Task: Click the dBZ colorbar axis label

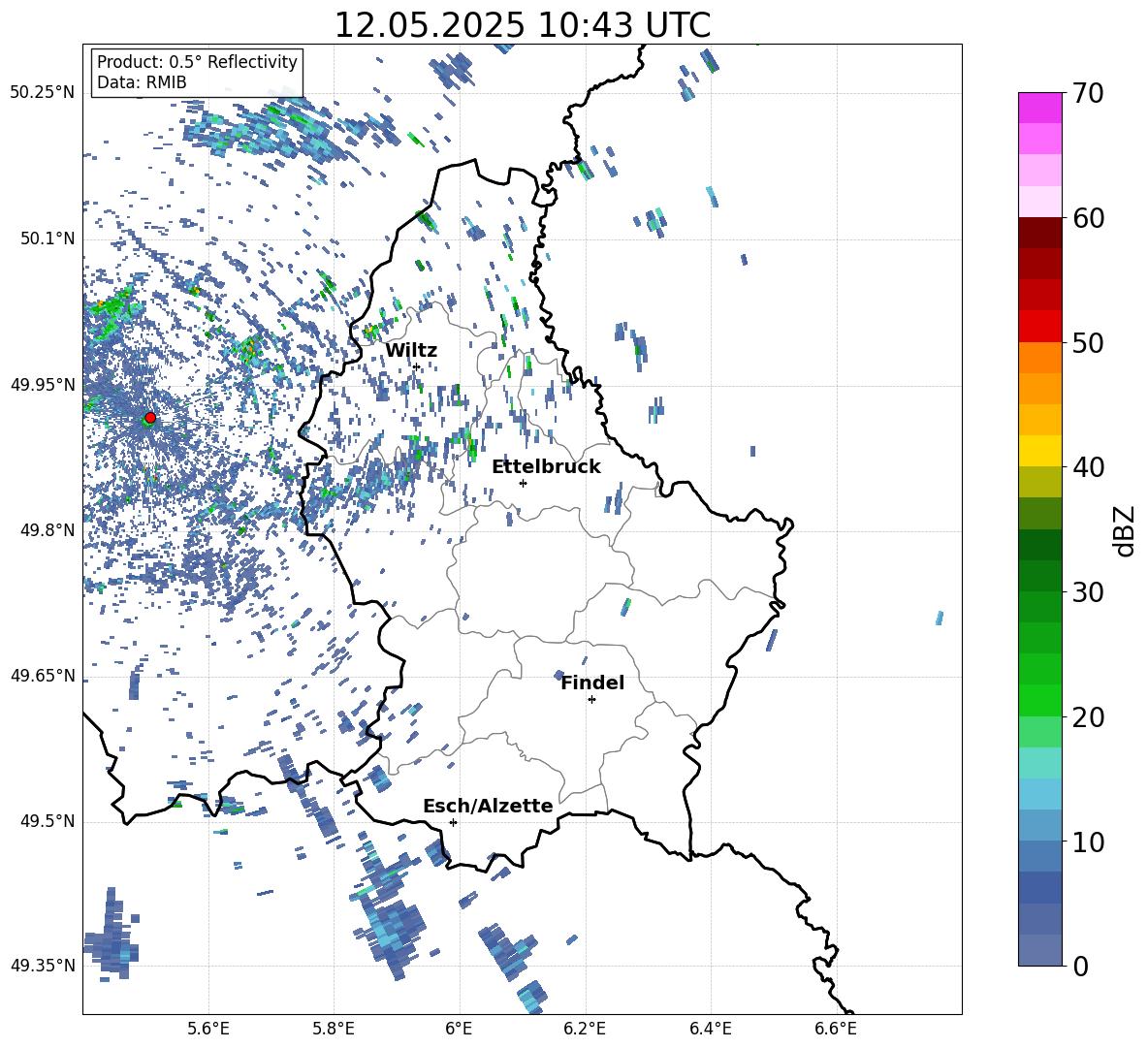Action: (x=1126, y=531)
